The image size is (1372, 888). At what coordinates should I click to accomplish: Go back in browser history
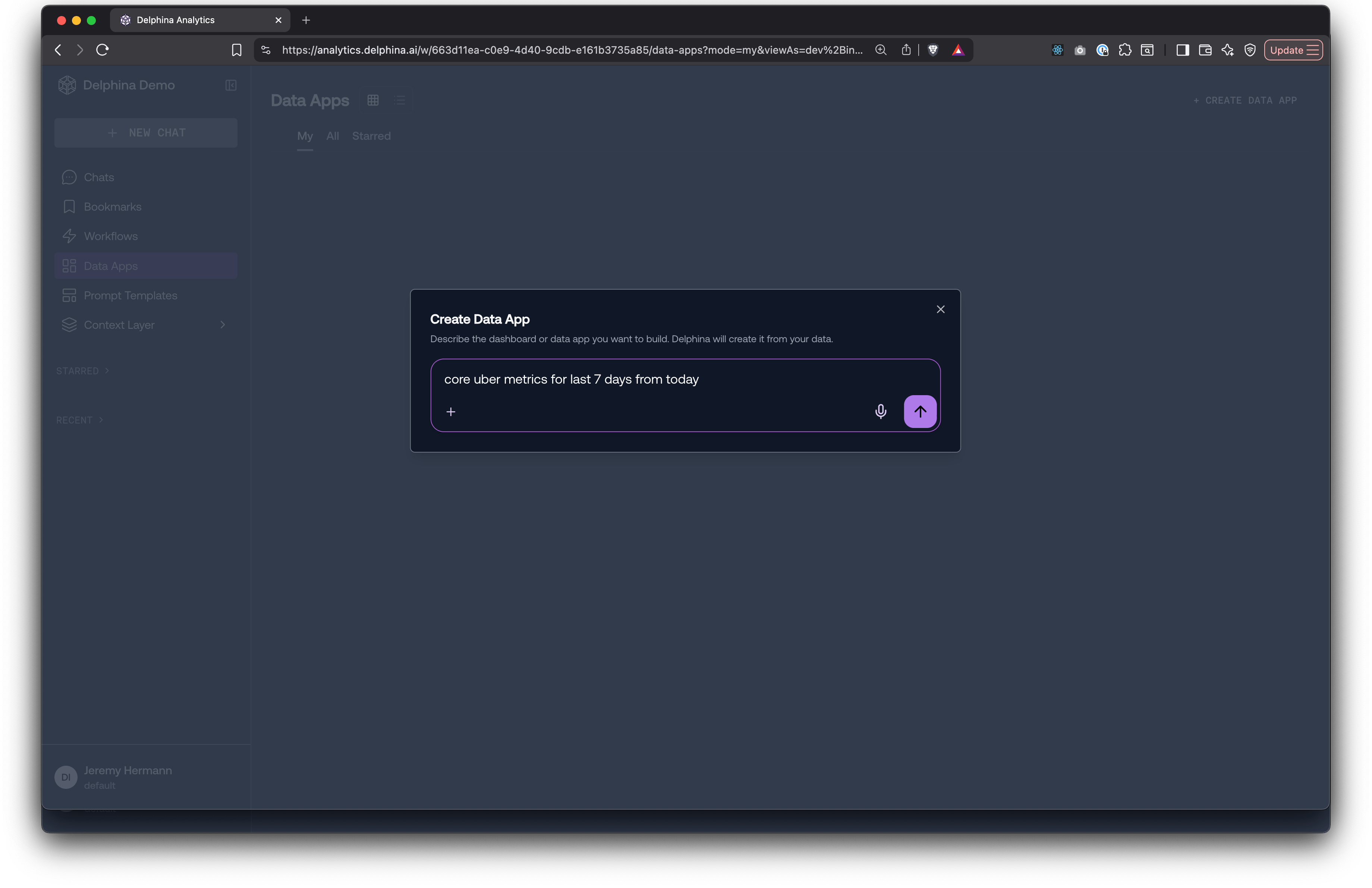point(58,50)
